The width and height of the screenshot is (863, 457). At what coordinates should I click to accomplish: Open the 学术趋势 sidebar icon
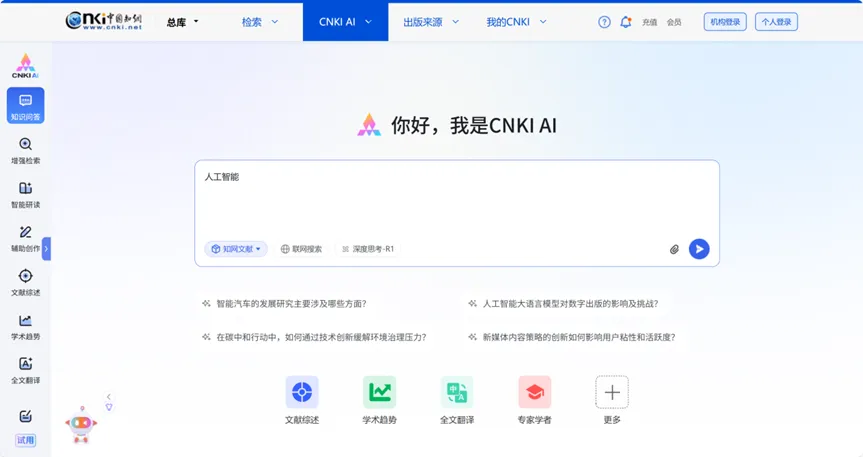(x=25, y=327)
